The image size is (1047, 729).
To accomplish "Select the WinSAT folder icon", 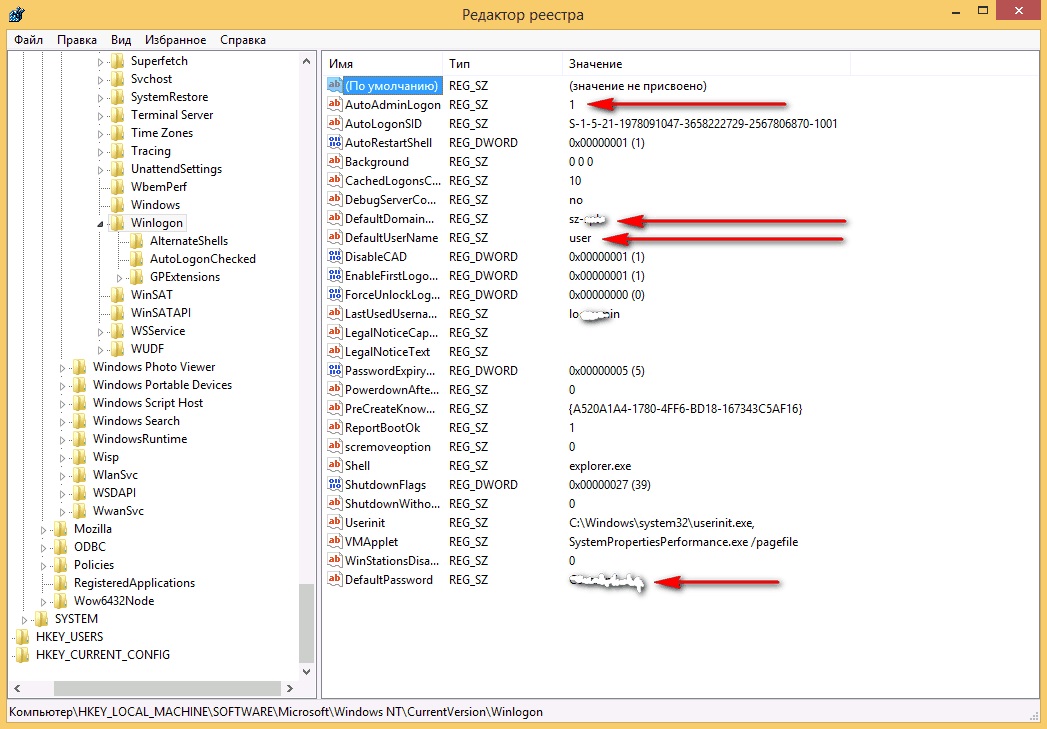I will (118, 294).
